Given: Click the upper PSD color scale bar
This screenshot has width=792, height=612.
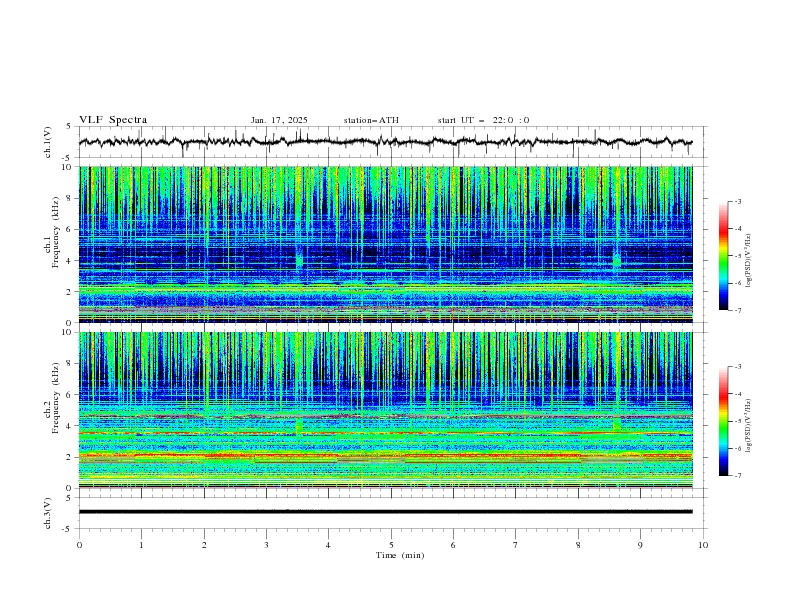Looking at the screenshot, I should point(723,256).
